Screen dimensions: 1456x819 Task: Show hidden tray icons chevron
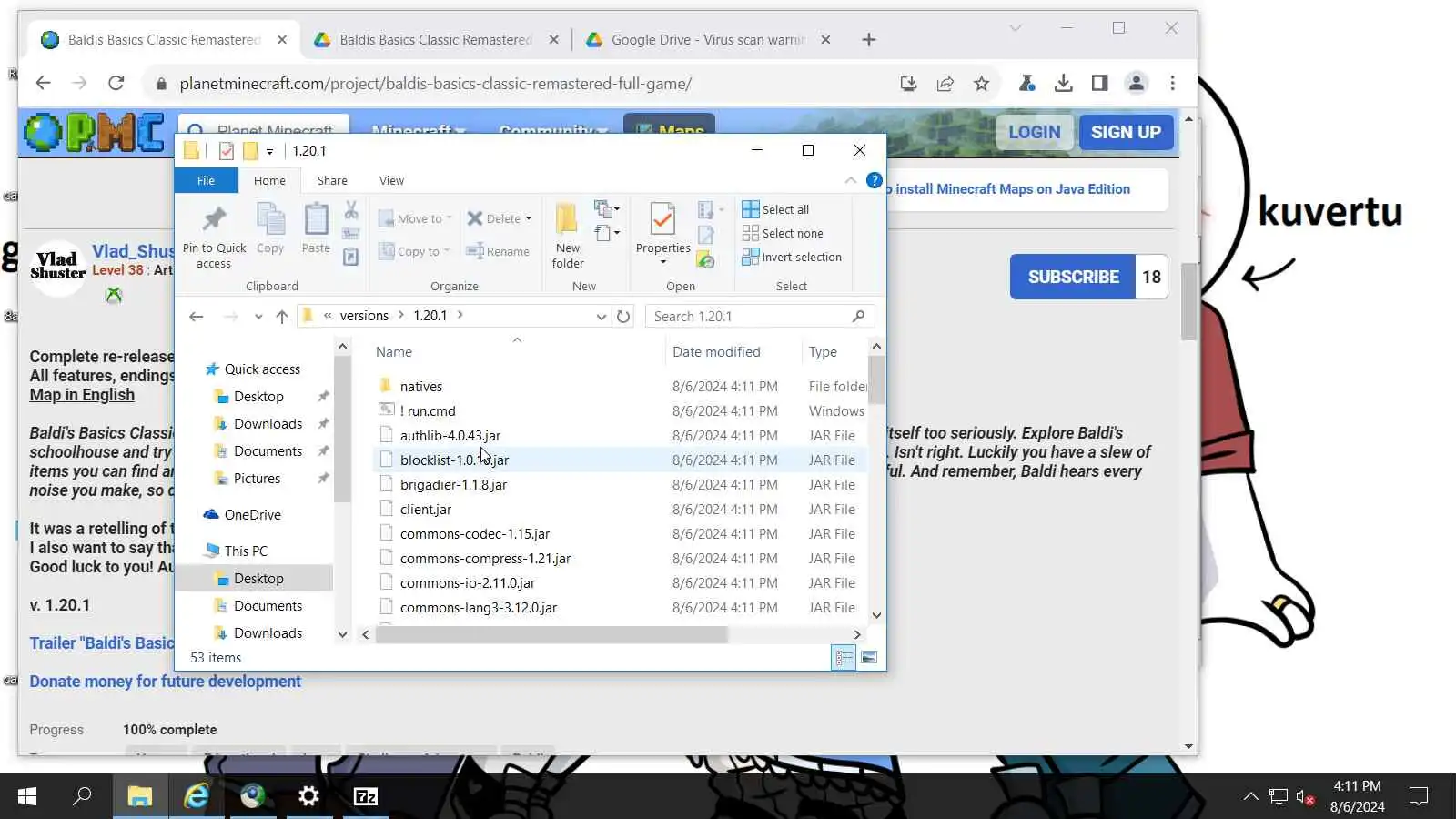pos(1251,797)
